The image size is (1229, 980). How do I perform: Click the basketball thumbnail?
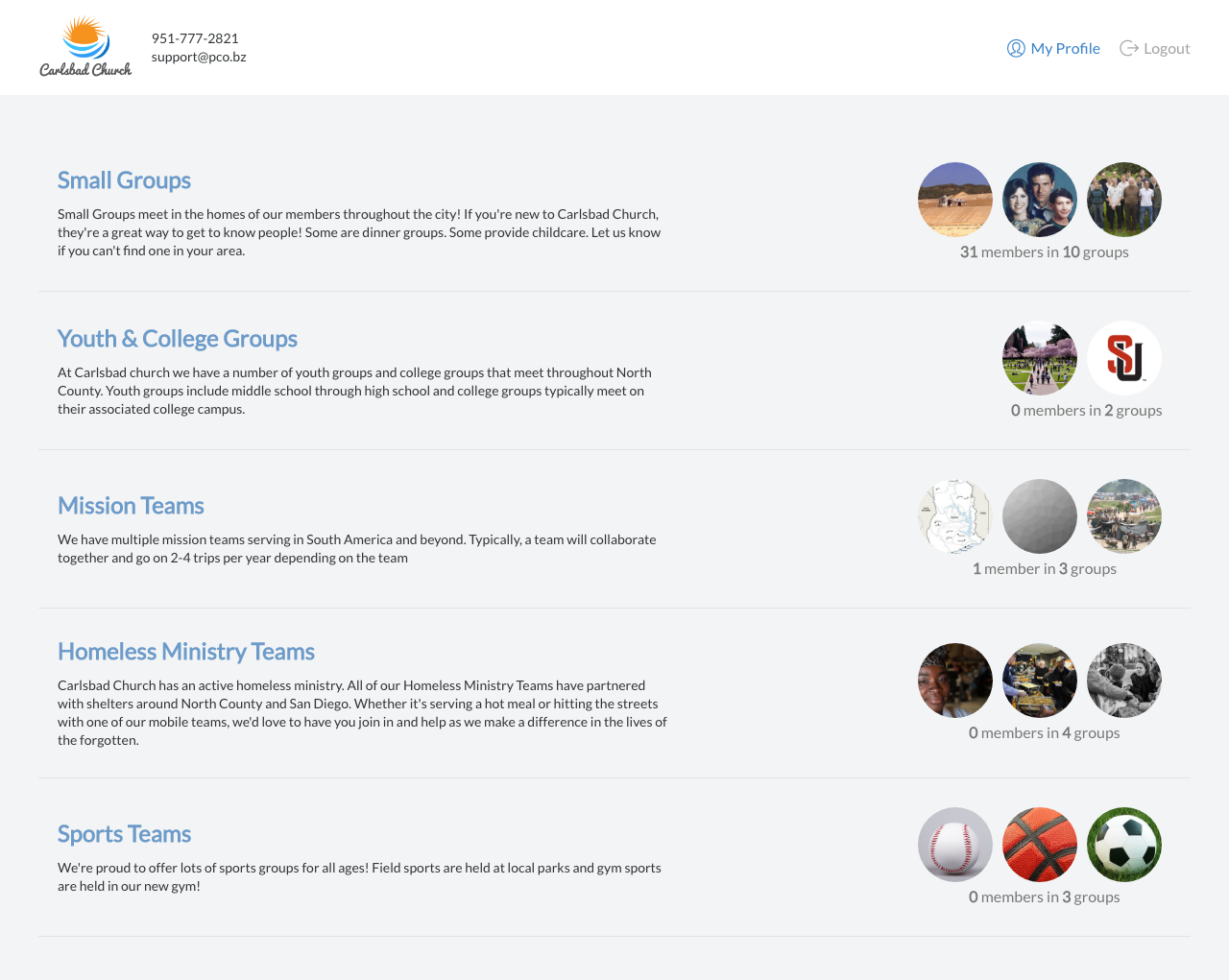[x=1040, y=845]
